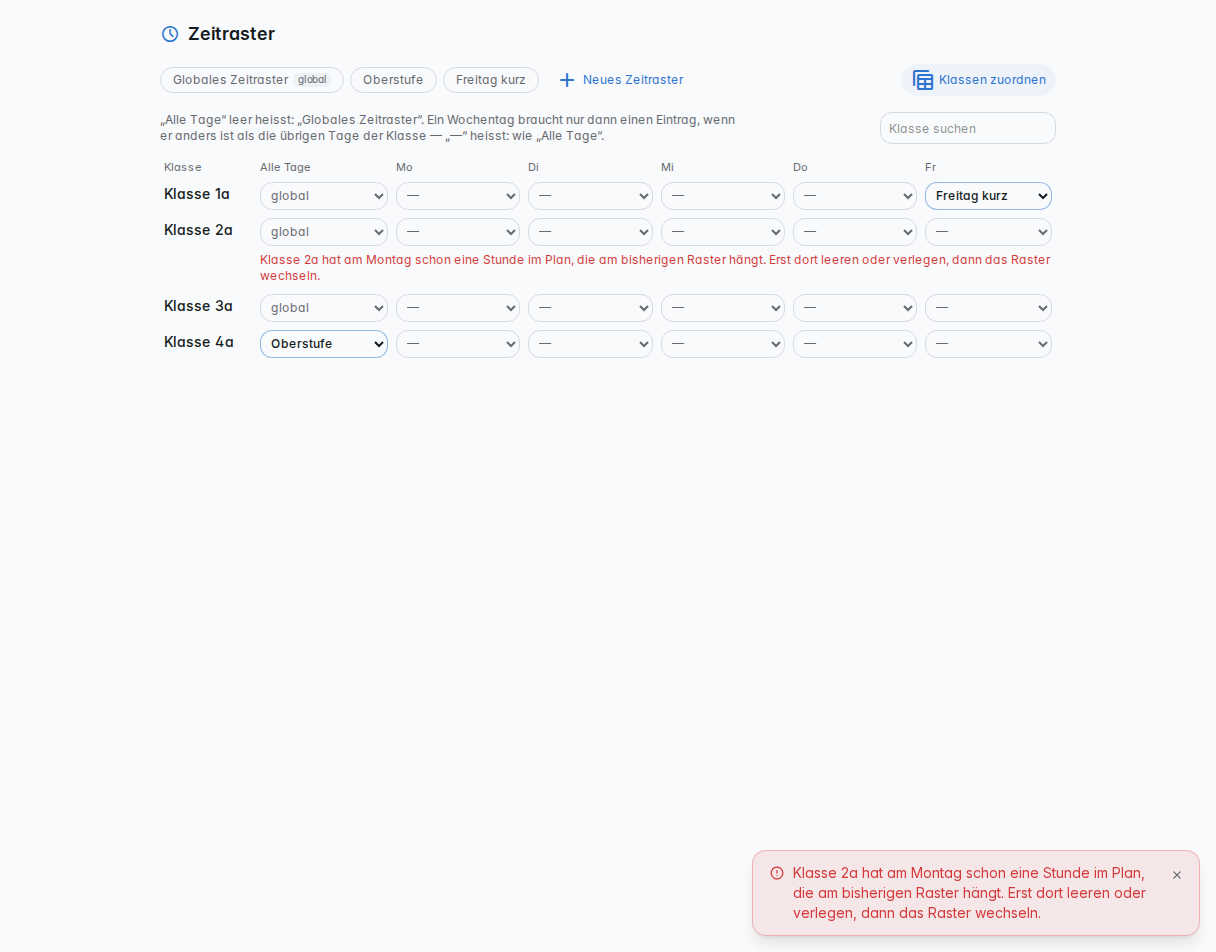Click the Klasse 2a row label
Screen dimensions: 1216x952
point(198,230)
